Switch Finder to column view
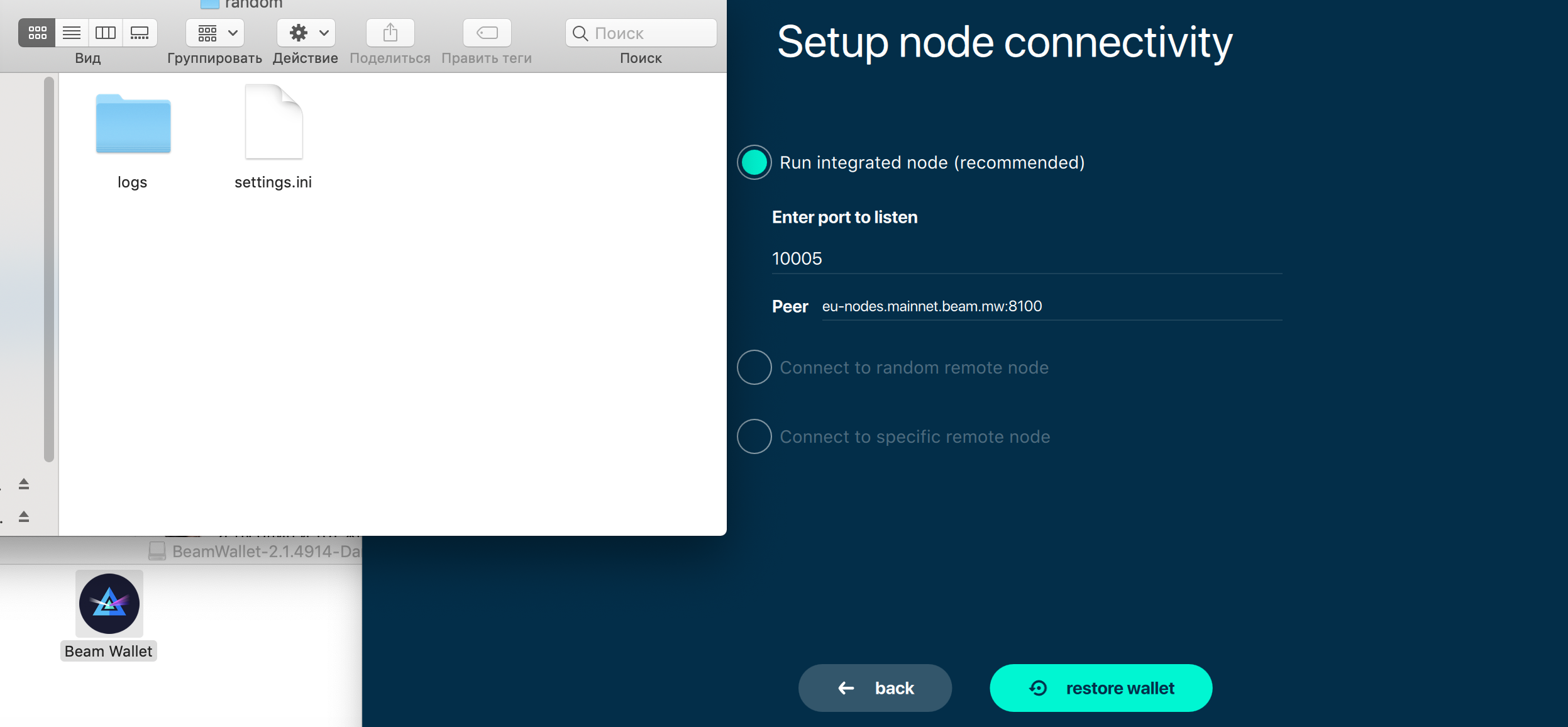Screen dimensions: 1568x727 pyautogui.click(x=106, y=33)
